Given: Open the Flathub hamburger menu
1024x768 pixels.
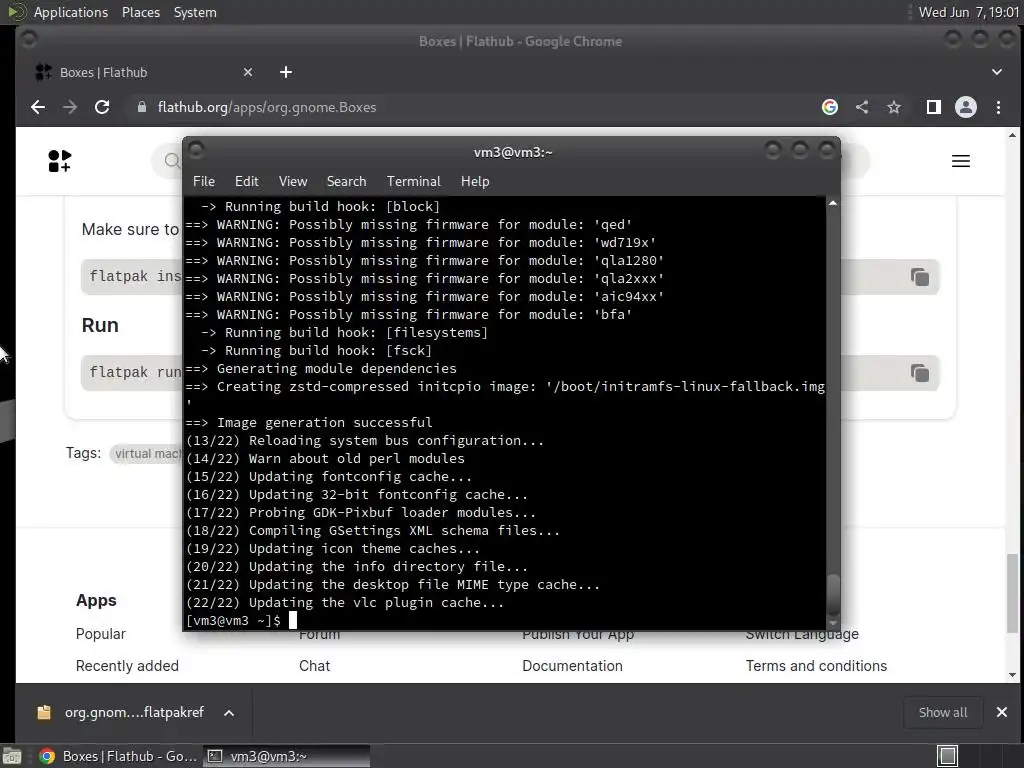Looking at the screenshot, I should pyautogui.click(x=961, y=161).
